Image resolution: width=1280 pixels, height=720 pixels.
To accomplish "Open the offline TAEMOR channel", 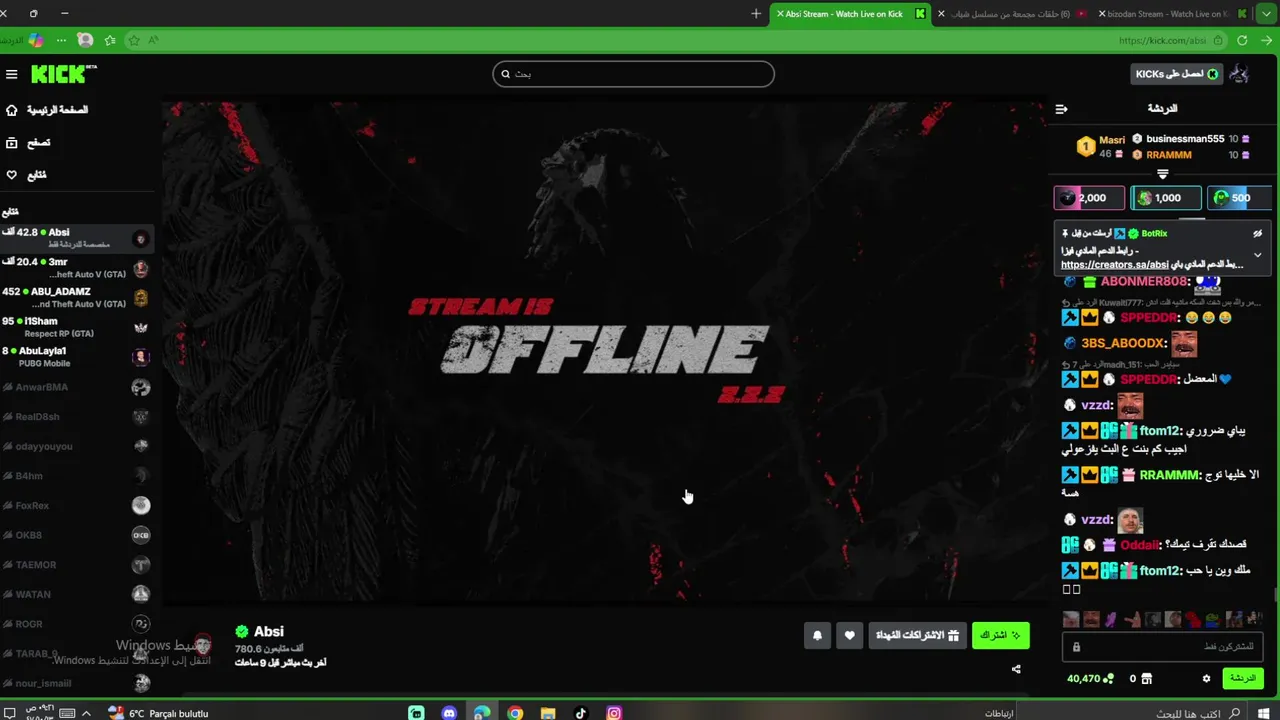I will pos(77,565).
